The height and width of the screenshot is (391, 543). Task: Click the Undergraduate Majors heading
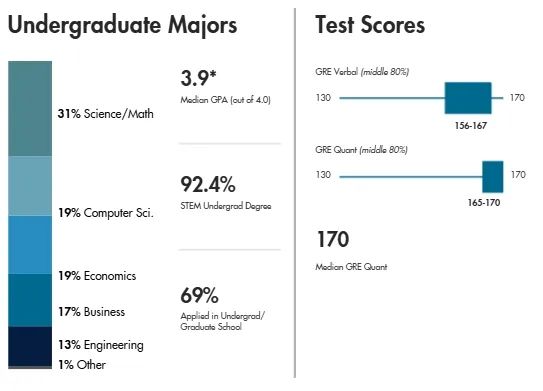(123, 26)
